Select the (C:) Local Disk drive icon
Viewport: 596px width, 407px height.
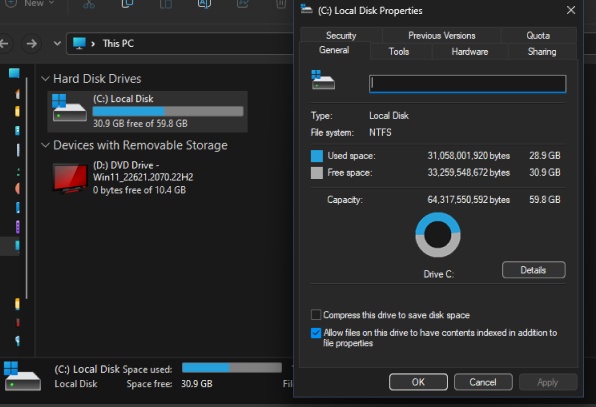[x=70, y=108]
